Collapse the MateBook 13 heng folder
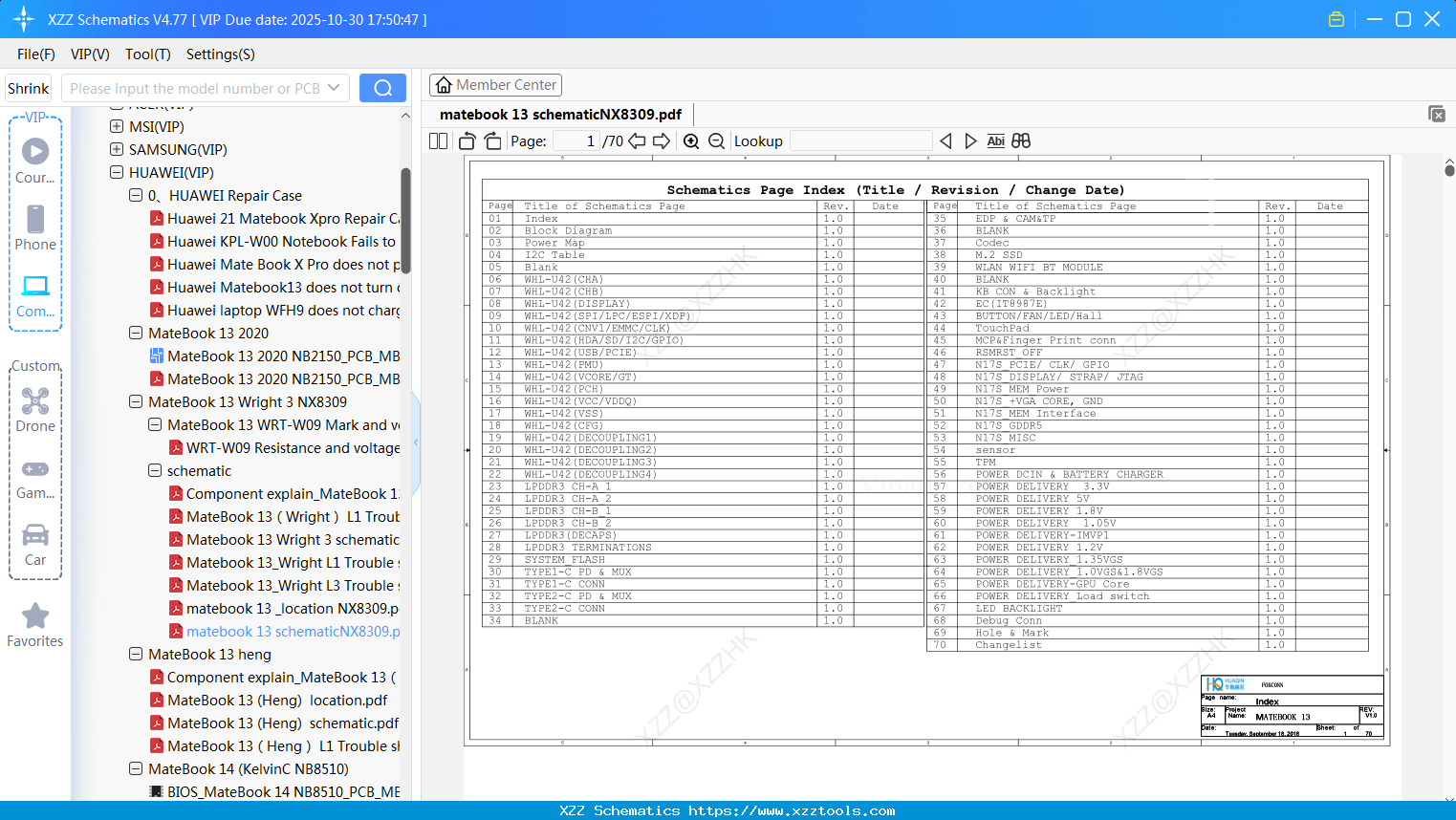Screen dimensions: 1456x820 click(x=136, y=655)
